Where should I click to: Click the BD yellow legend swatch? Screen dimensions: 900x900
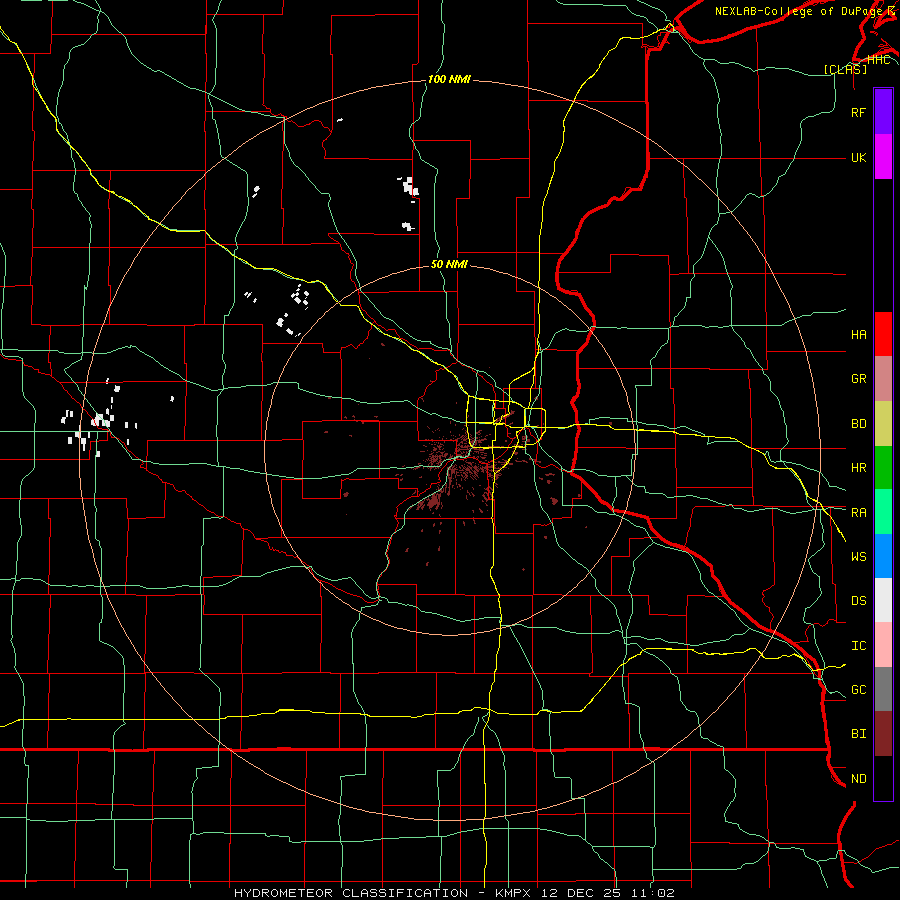tap(883, 424)
